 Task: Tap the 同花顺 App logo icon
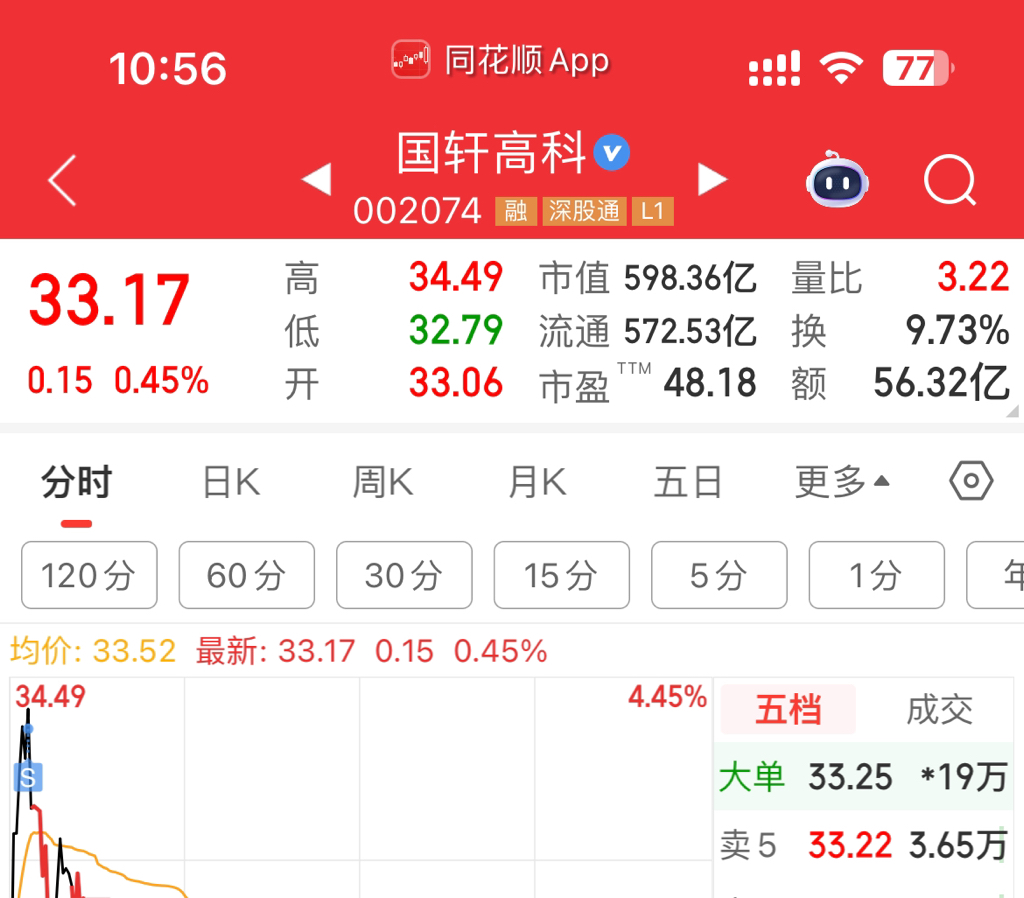pyautogui.click(x=411, y=59)
